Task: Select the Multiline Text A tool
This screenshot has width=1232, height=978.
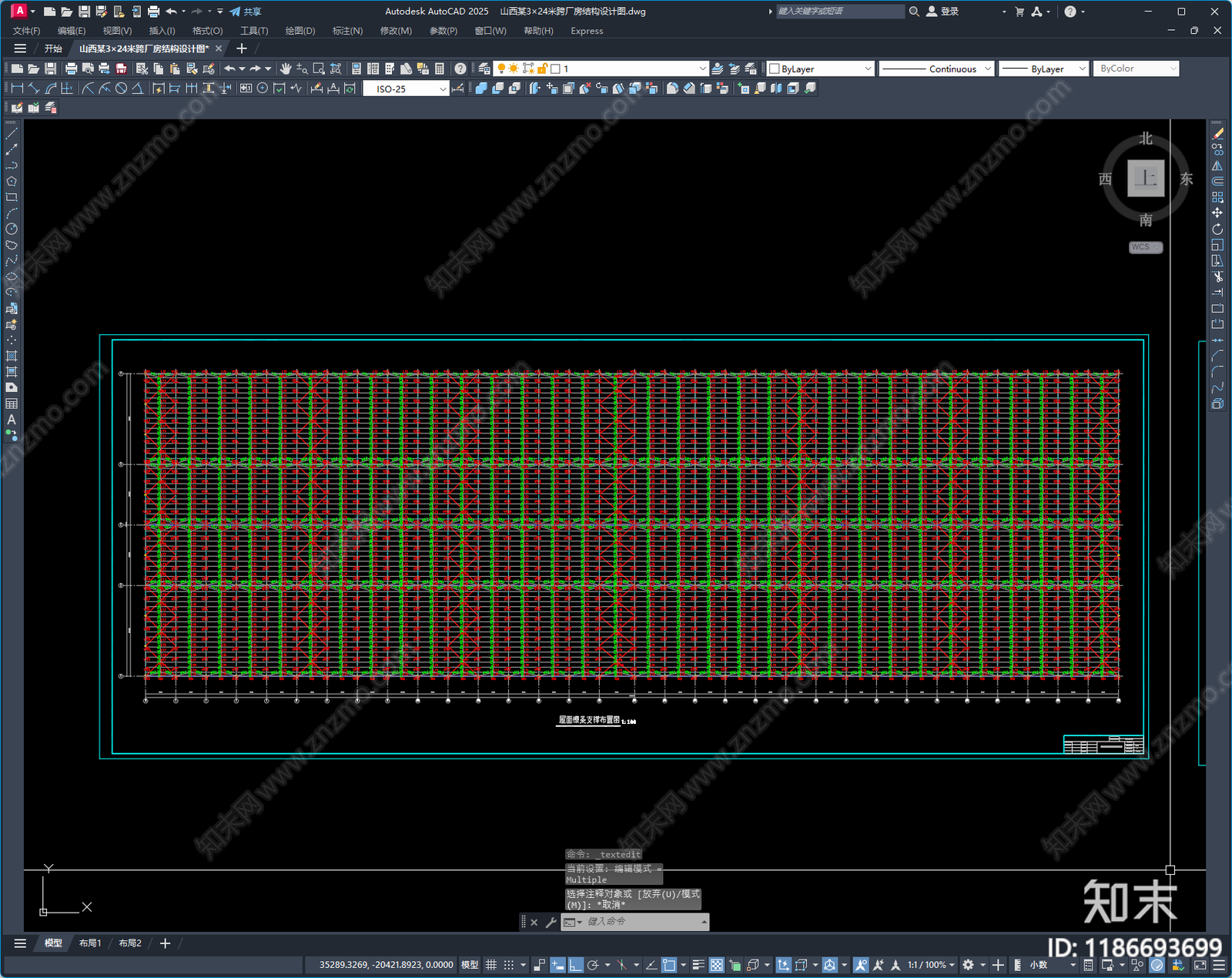Action: (12, 420)
